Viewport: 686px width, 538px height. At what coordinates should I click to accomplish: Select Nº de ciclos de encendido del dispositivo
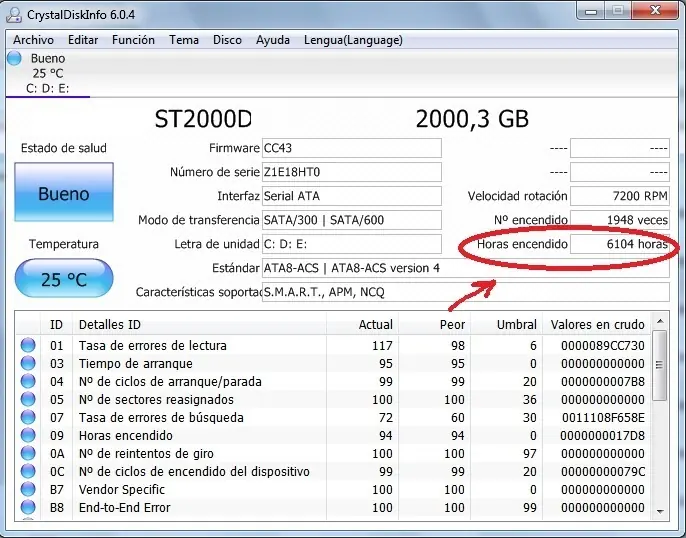tap(194, 472)
